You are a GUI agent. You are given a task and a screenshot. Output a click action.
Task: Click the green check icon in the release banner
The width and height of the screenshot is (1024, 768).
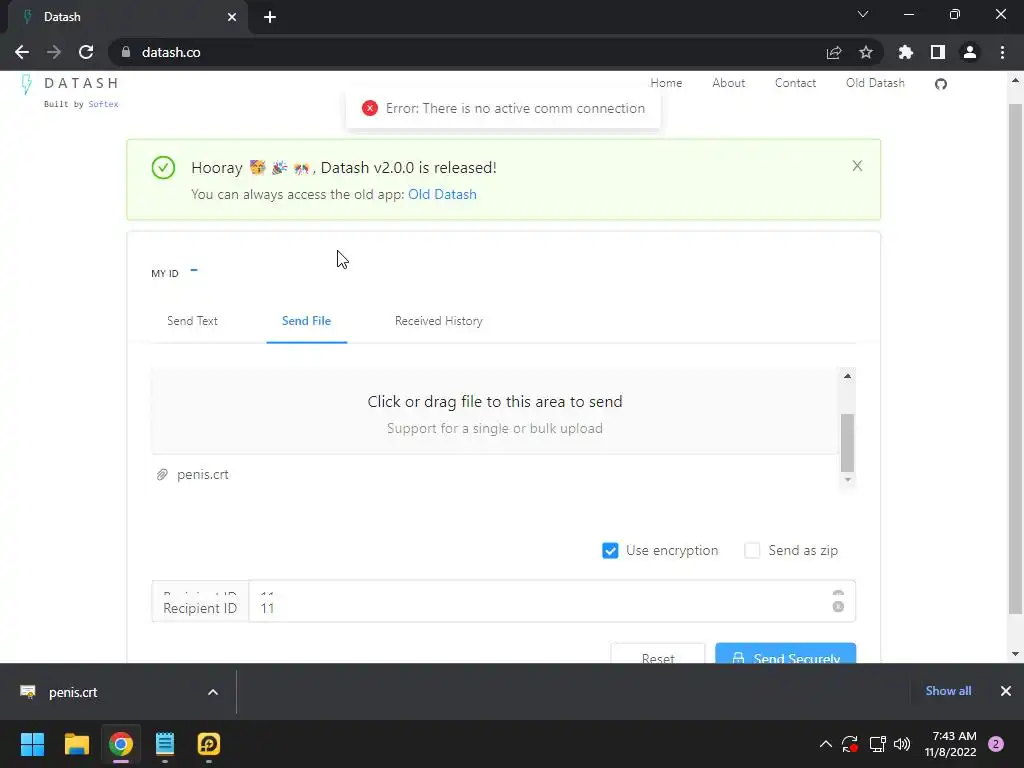tap(163, 168)
